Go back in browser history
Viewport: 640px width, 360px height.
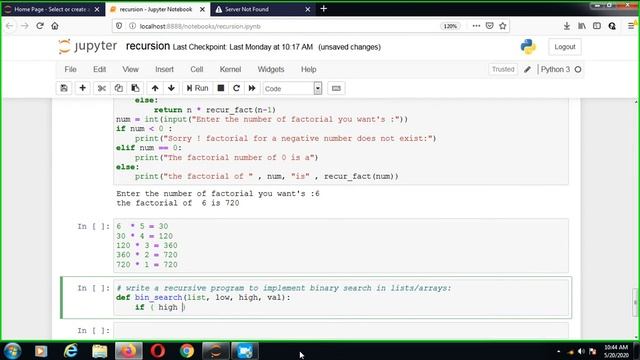point(9,26)
